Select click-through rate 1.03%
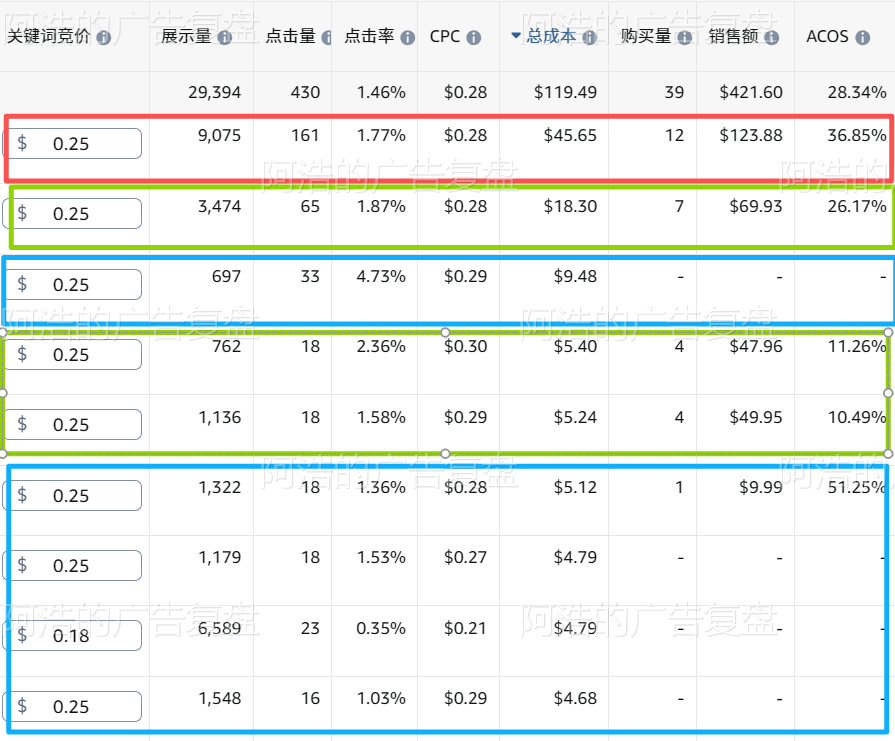This screenshot has height=741, width=895. [381, 699]
